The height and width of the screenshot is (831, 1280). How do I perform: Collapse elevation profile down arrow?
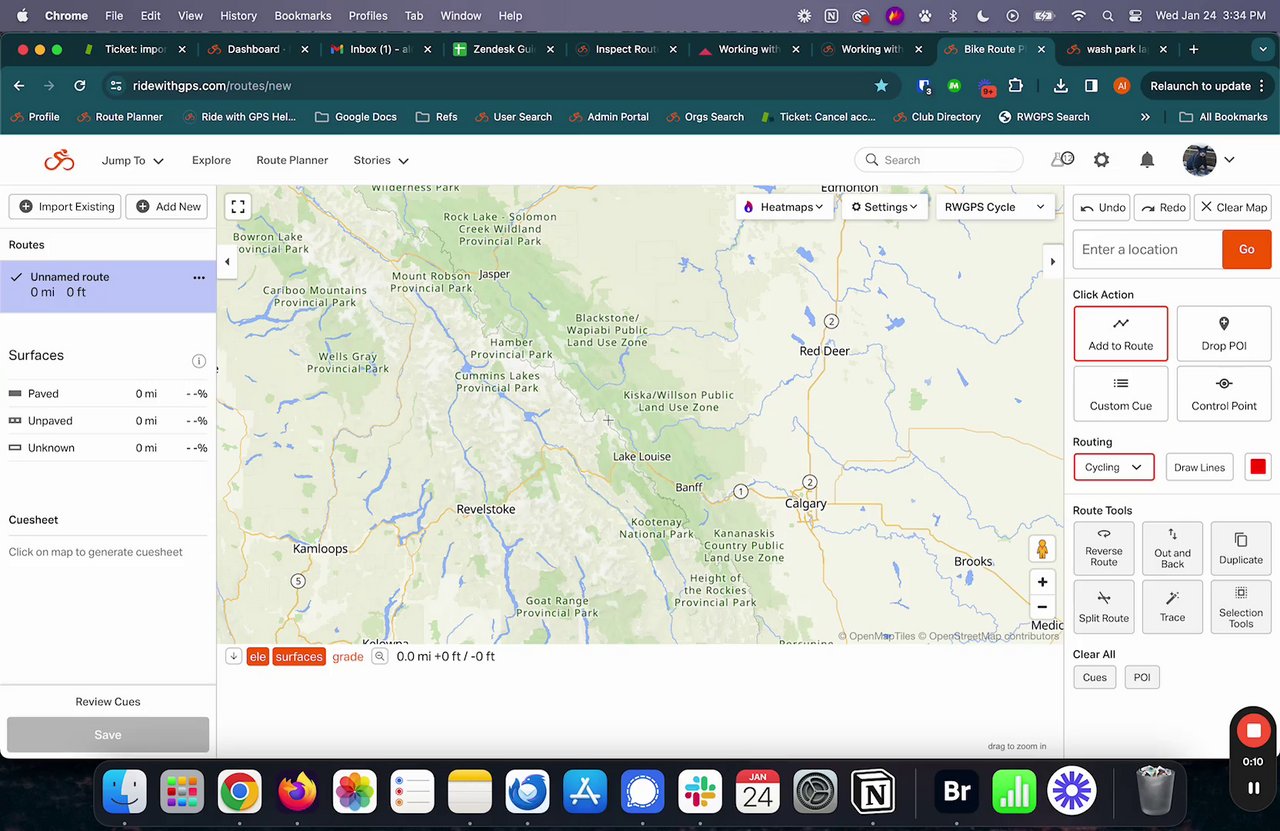[x=233, y=656]
